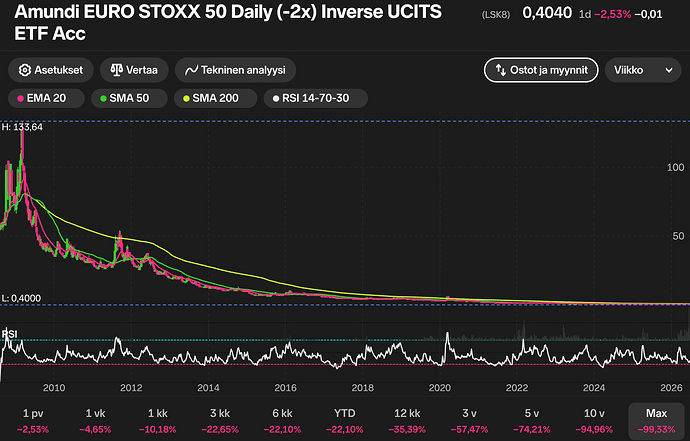Click the yellow SMA 200 dot

(186, 99)
